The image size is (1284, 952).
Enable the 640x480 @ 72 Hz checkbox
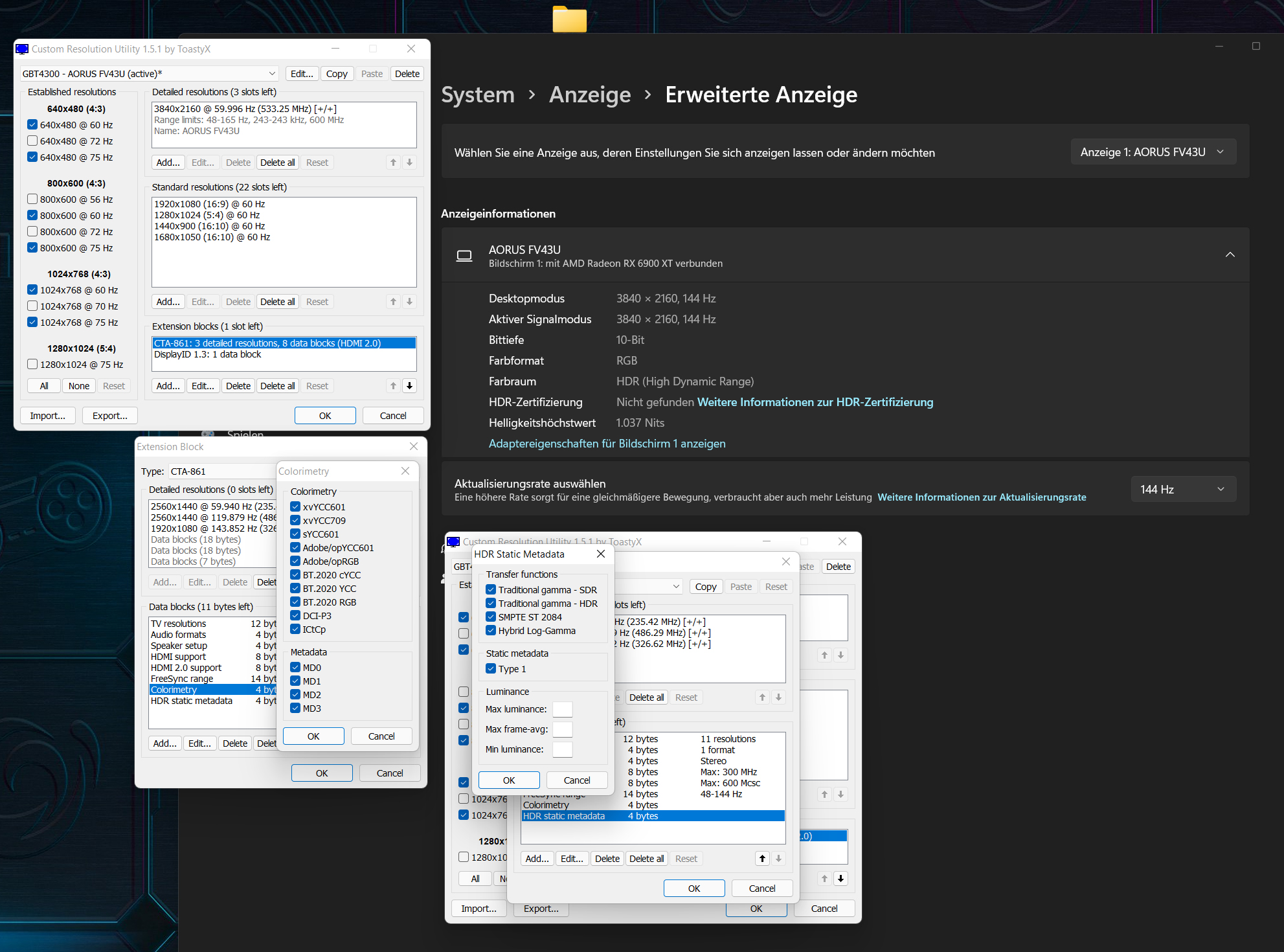(32, 141)
